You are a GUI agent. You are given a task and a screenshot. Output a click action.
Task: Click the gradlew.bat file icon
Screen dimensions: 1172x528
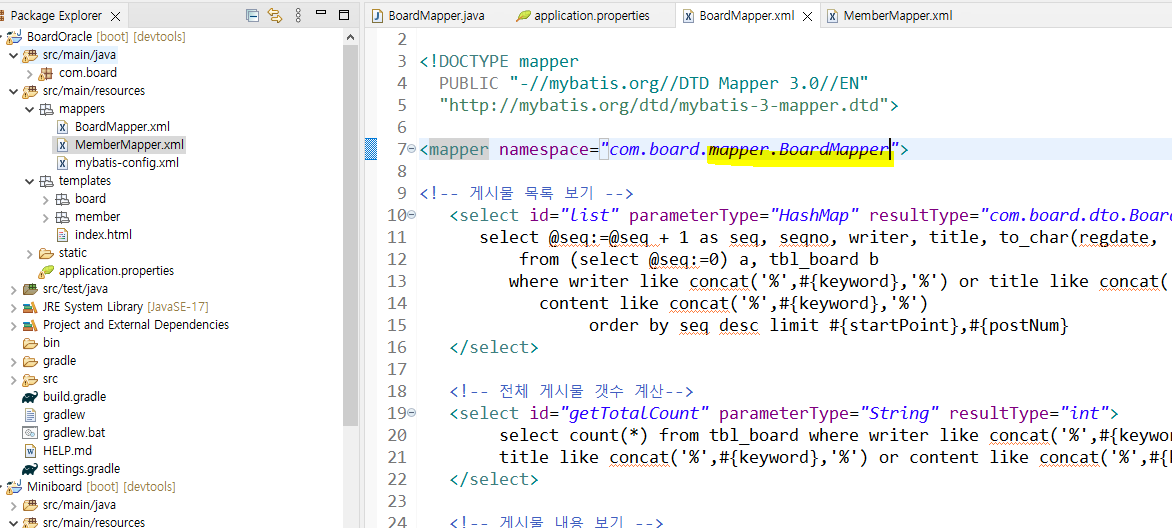pos(31,432)
